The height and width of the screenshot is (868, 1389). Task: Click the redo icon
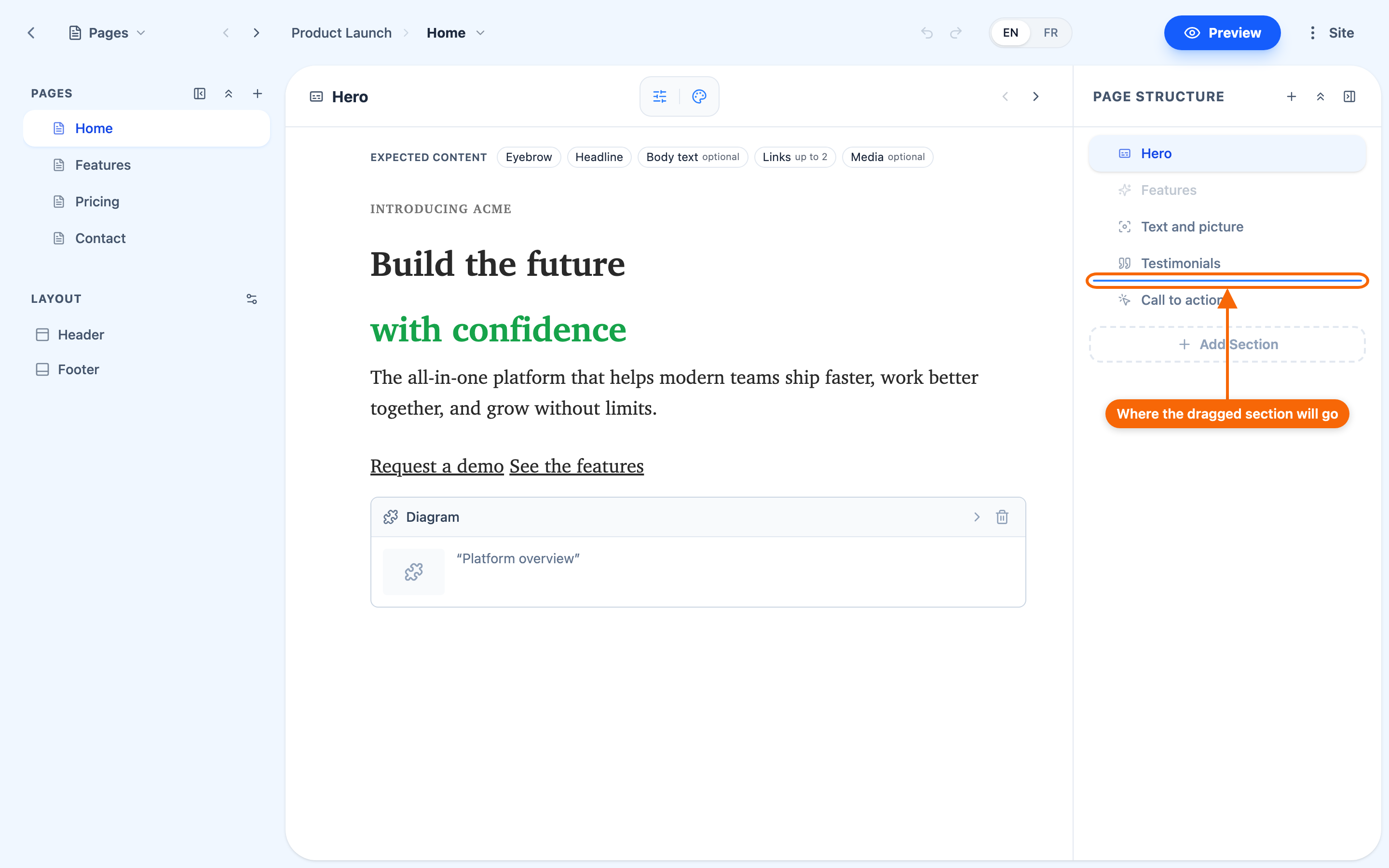coord(955,33)
